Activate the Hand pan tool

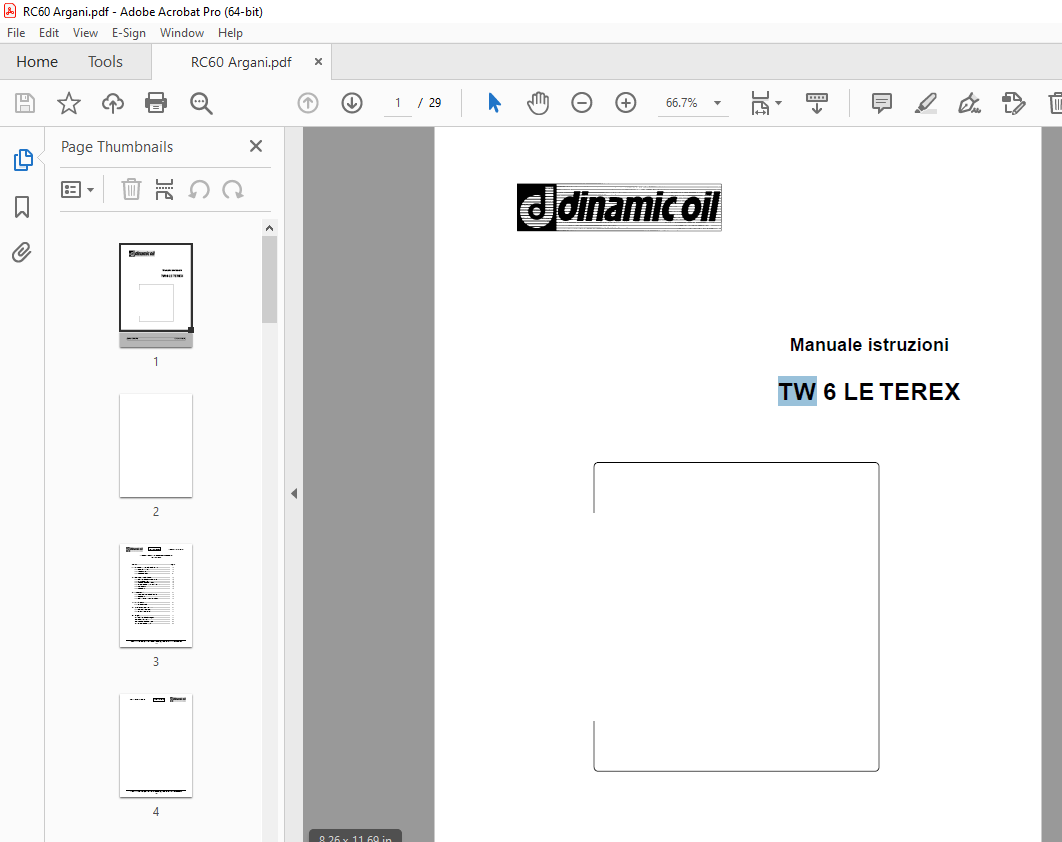(x=538, y=103)
